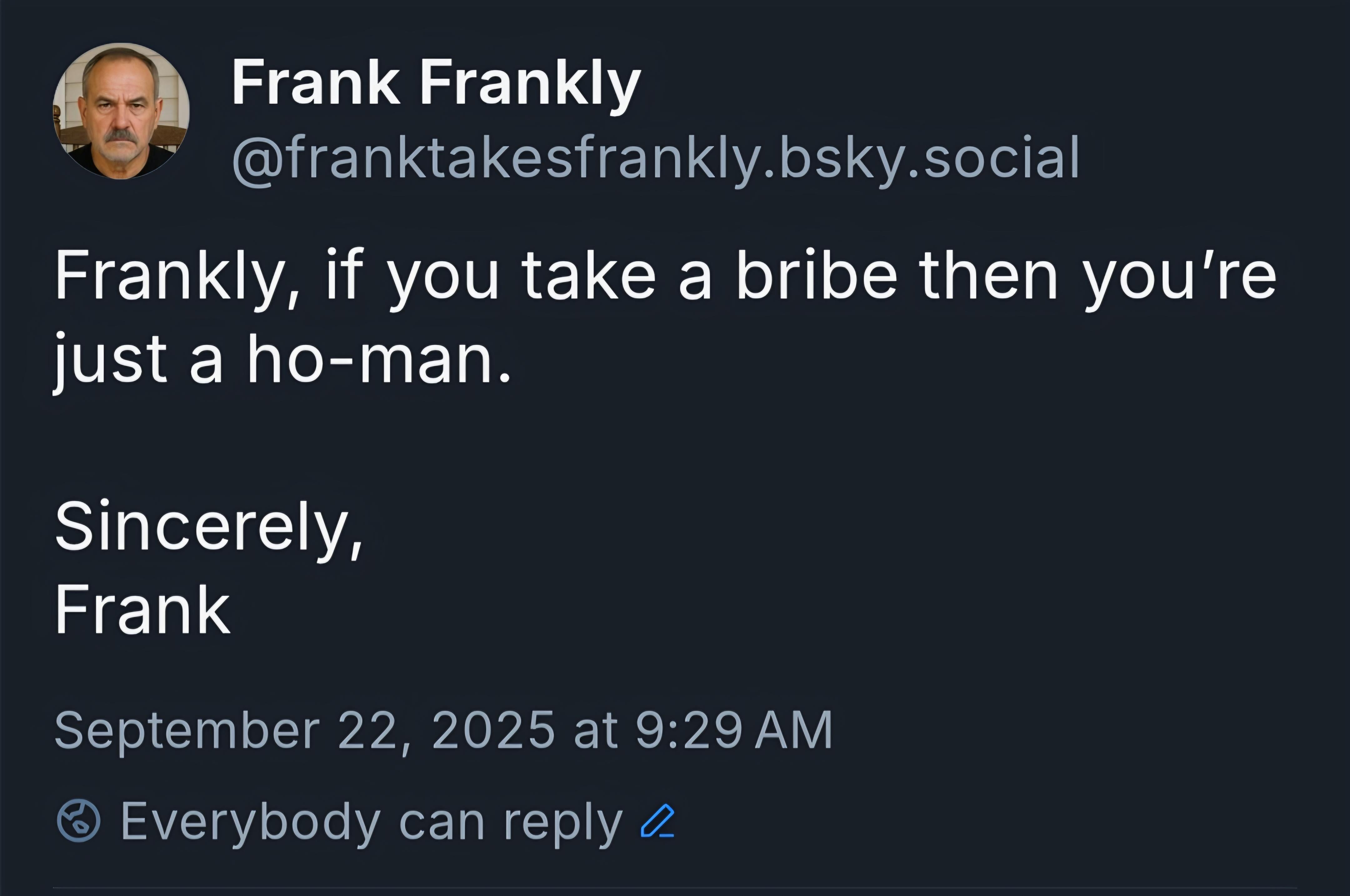This screenshot has height=896, width=1350.
Task: Click the post text starting with Frankly, if you
Action: (665, 318)
